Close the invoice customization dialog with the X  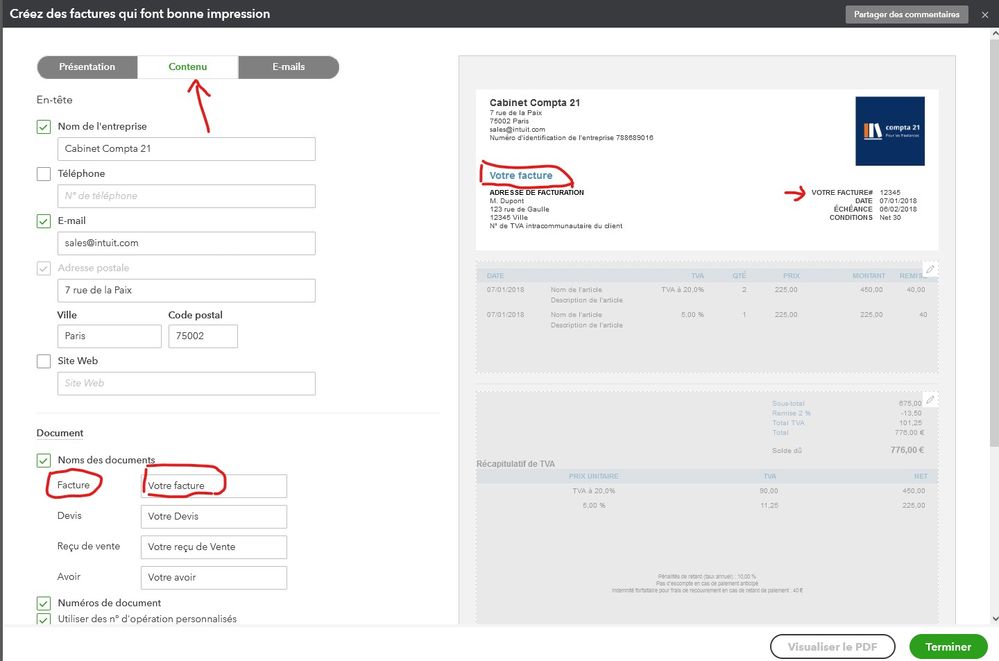(x=984, y=14)
